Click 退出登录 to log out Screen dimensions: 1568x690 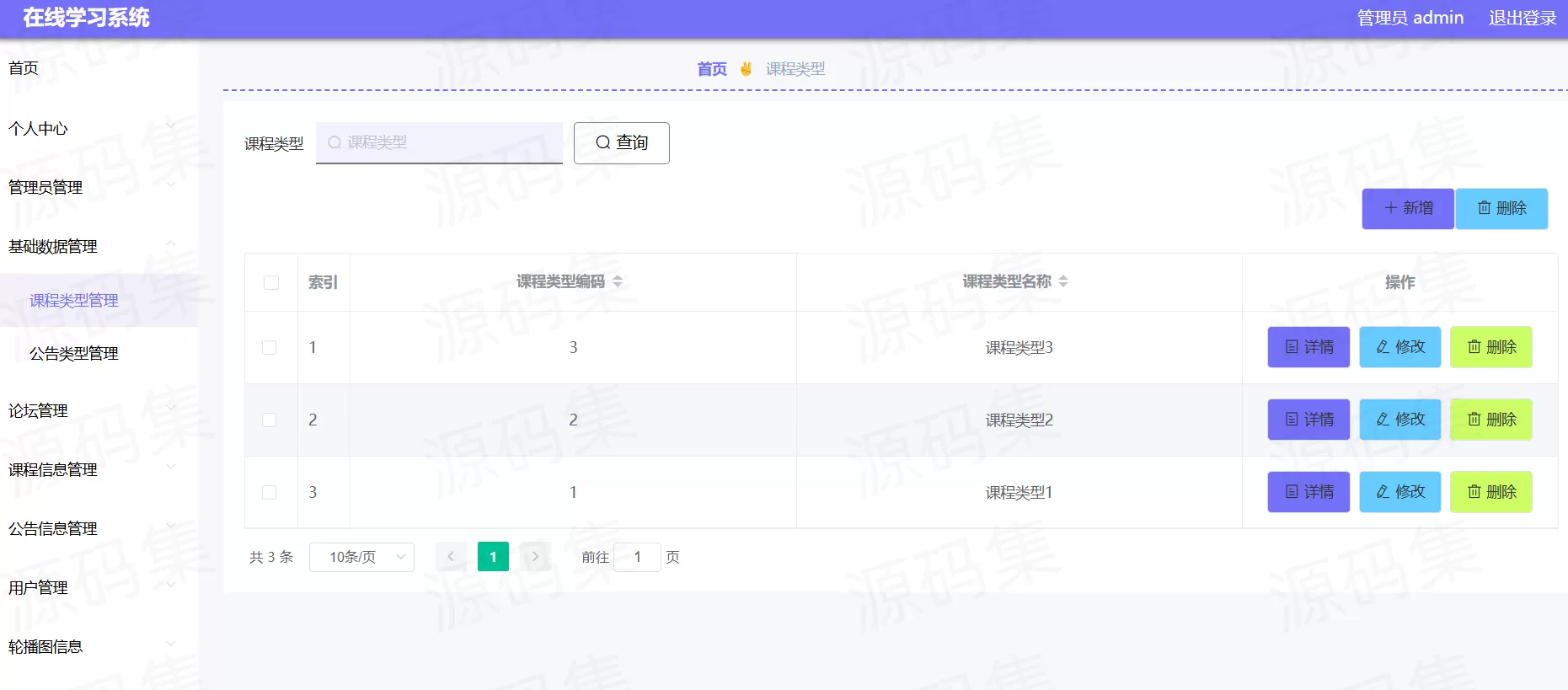click(x=1523, y=18)
